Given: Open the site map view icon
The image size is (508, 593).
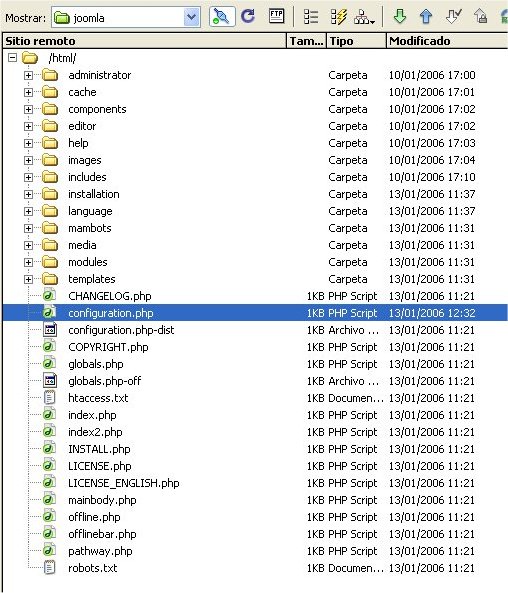Looking at the screenshot, I should click(364, 17).
